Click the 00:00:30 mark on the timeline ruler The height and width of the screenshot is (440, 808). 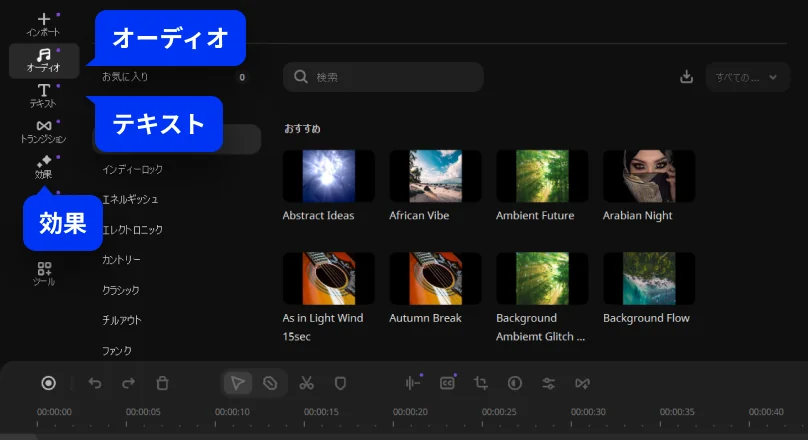point(588,412)
